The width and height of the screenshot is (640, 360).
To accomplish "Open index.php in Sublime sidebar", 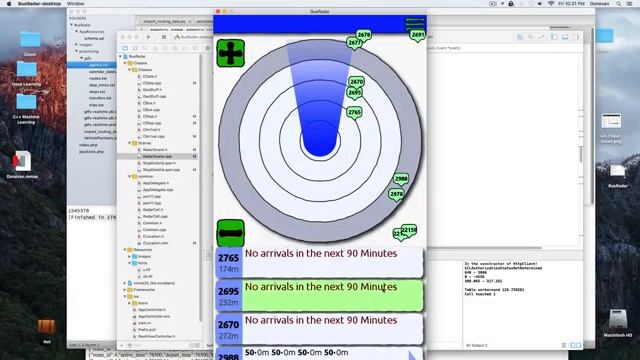I will (88, 145).
